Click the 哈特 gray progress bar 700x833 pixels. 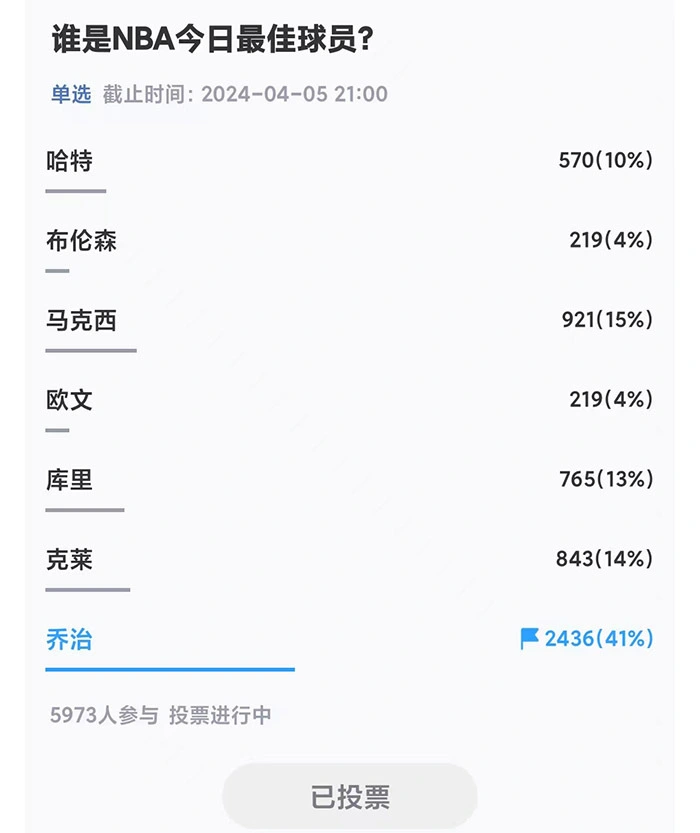click(x=76, y=191)
